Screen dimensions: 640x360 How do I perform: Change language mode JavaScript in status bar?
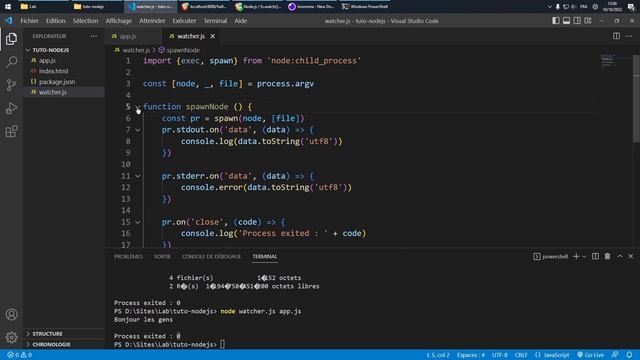pyautogui.click(x=552, y=355)
